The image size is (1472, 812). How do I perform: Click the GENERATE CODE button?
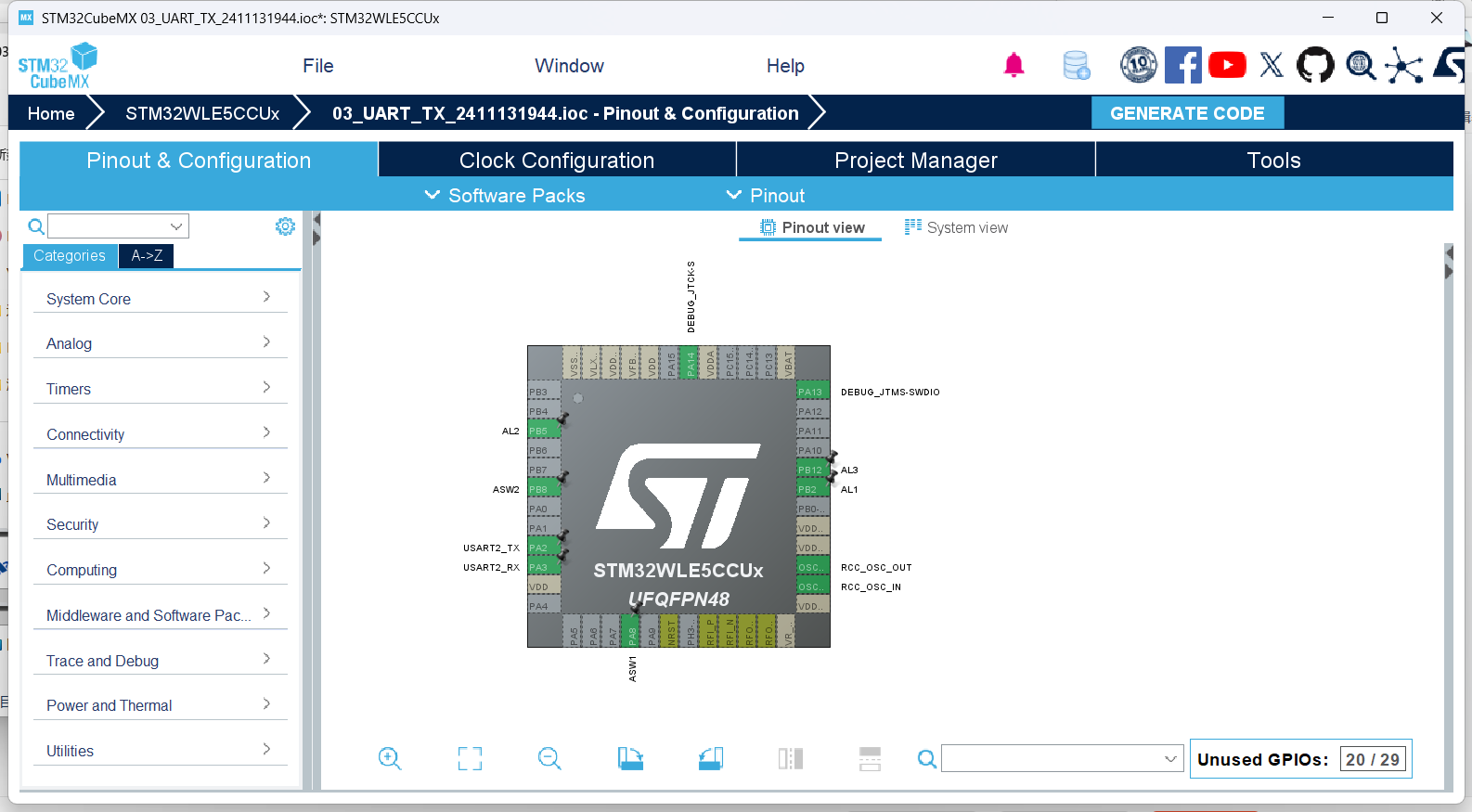[1187, 113]
